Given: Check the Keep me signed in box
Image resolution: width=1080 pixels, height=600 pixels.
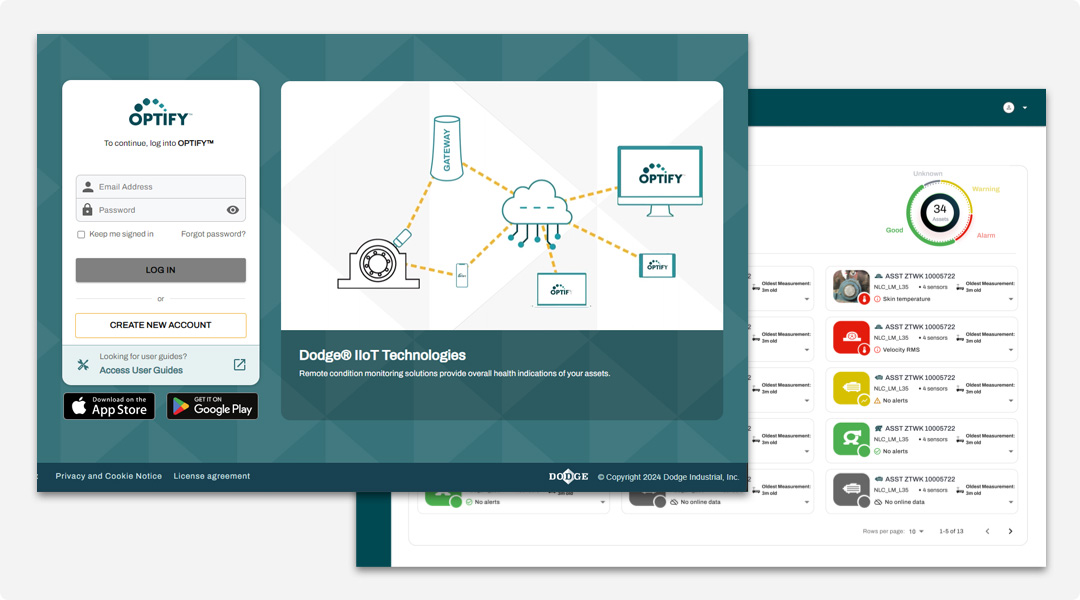Looking at the screenshot, I should click(x=81, y=234).
